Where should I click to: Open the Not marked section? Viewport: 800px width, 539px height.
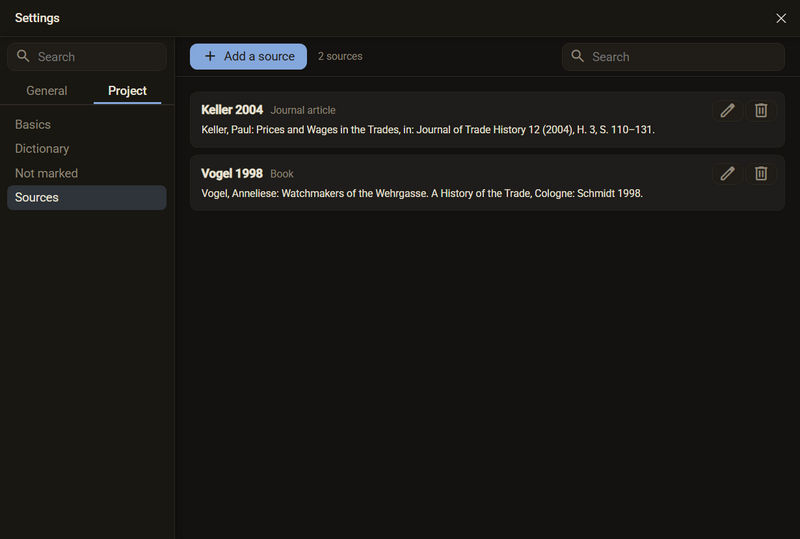[x=87, y=173]
